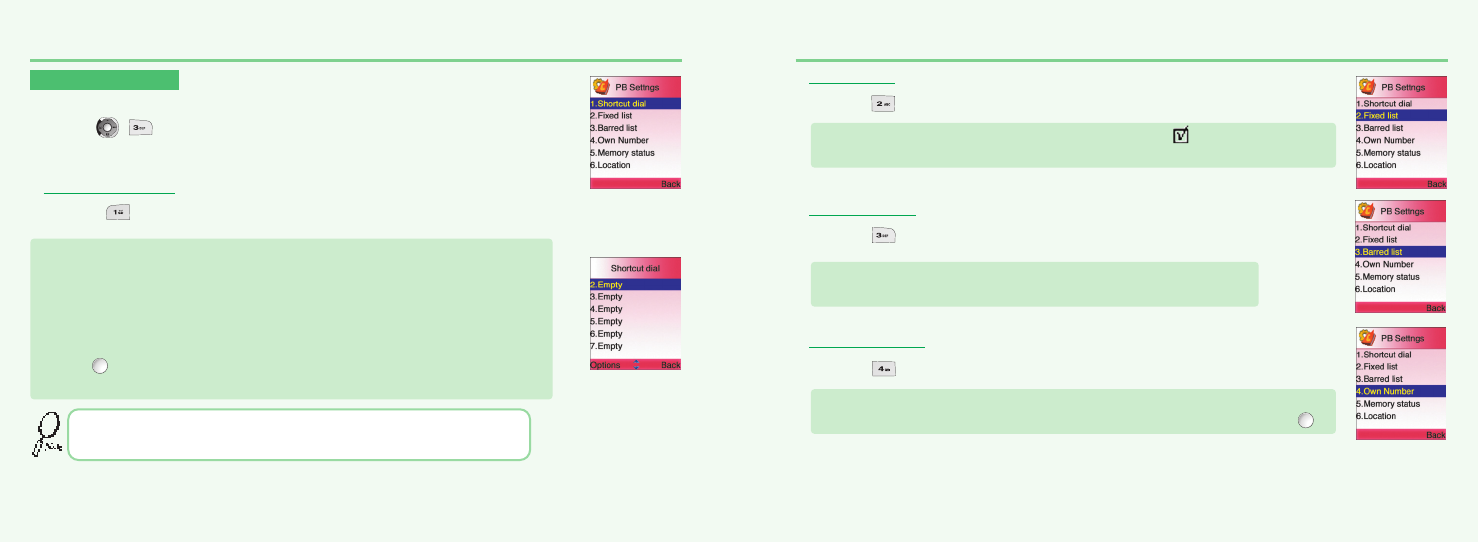This screenshot has width=1478, height=542.
Task: Click the empty white Note box
Action: (298, 435)
